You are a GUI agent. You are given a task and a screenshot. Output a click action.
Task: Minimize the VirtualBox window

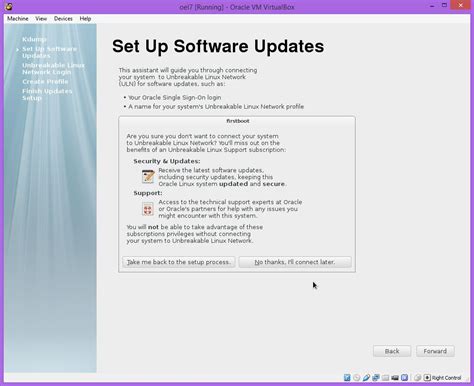(x=432, y=6)
